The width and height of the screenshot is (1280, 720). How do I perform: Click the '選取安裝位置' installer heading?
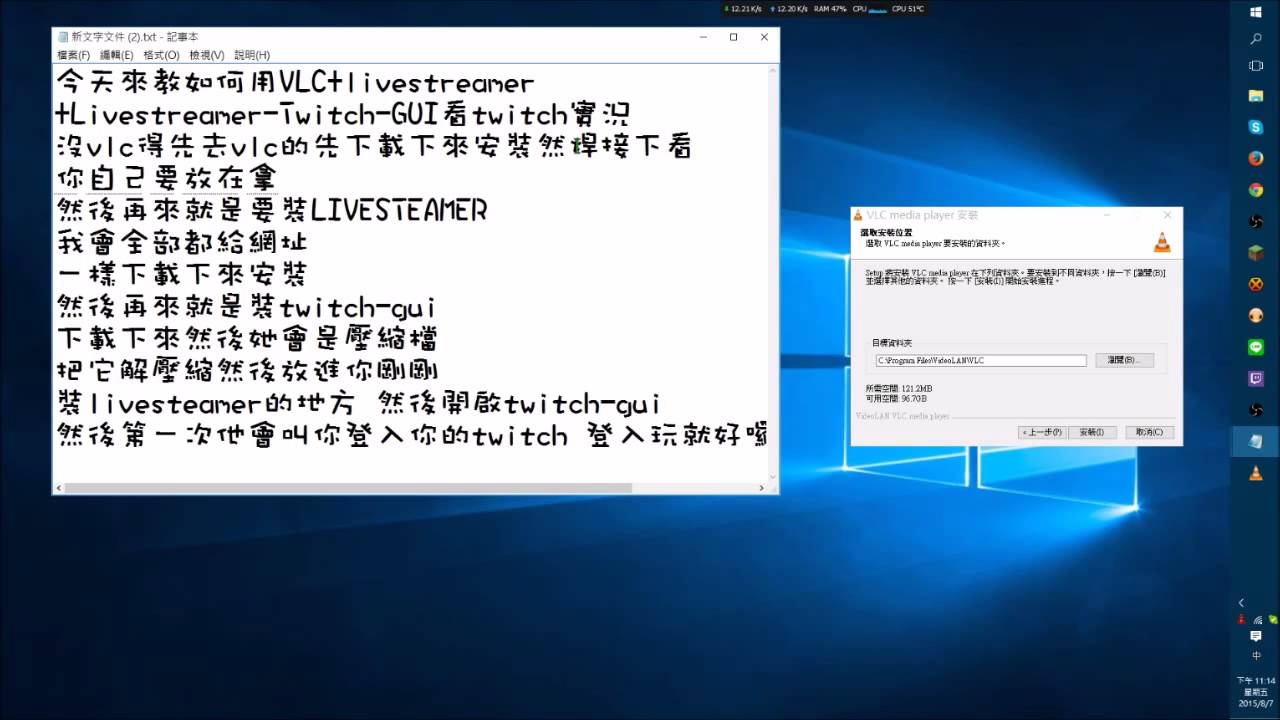click(x=885, y=233)
